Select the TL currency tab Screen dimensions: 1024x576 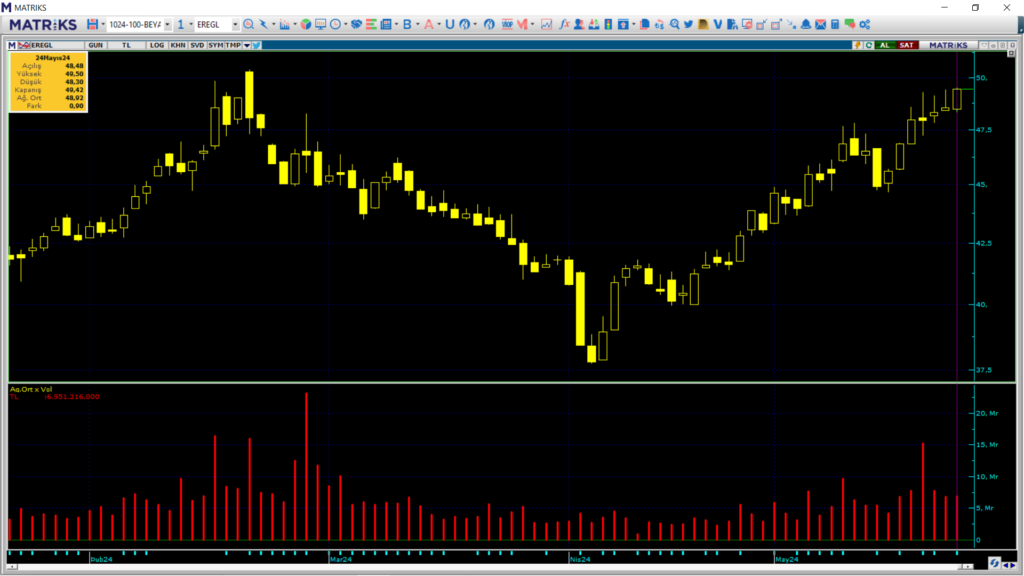click(x=126, y=45)
